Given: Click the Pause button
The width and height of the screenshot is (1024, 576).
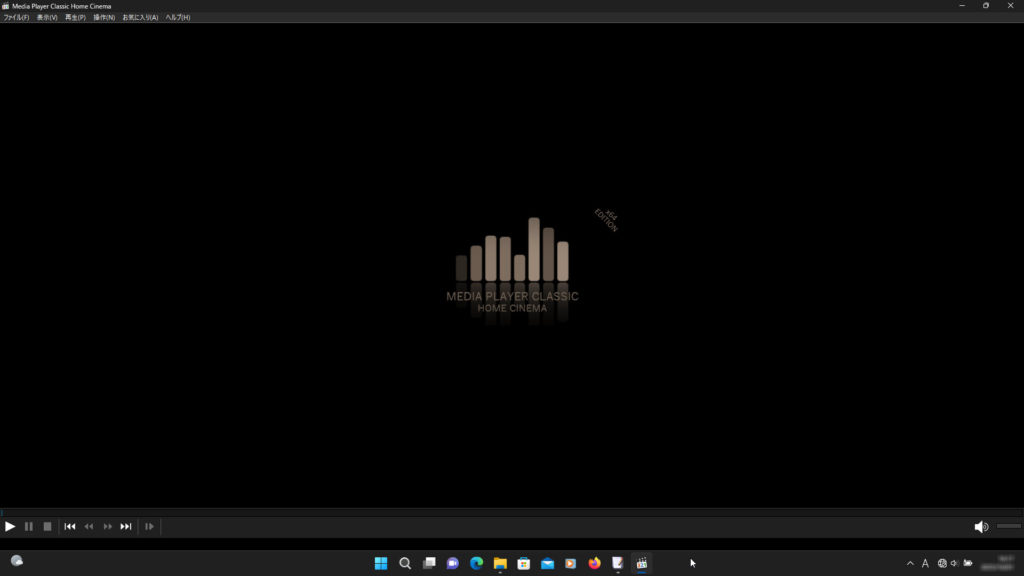Looking at the screenshot, I should coord(29,526).
